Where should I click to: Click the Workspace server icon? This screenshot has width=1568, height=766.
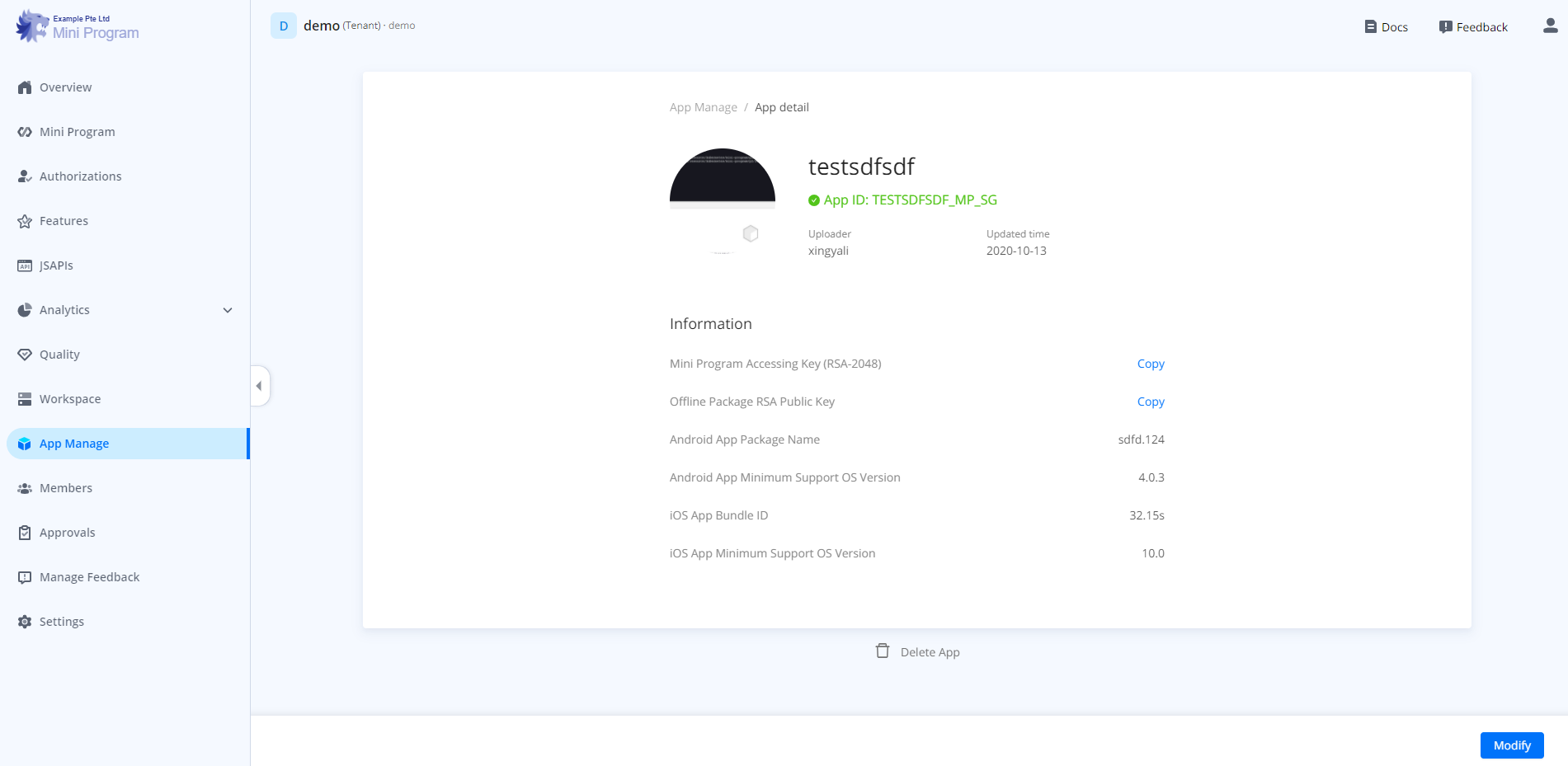25,399
